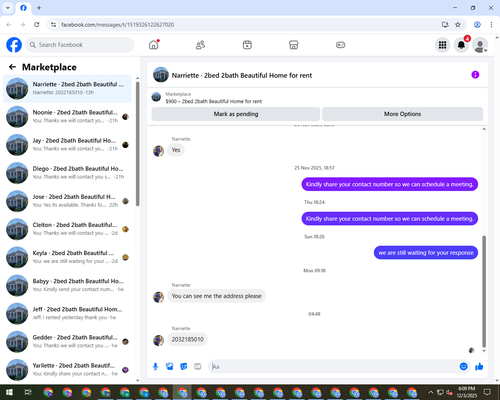Choose a GIF icon in composer
The image size is (500, 400).
(198, 367)
